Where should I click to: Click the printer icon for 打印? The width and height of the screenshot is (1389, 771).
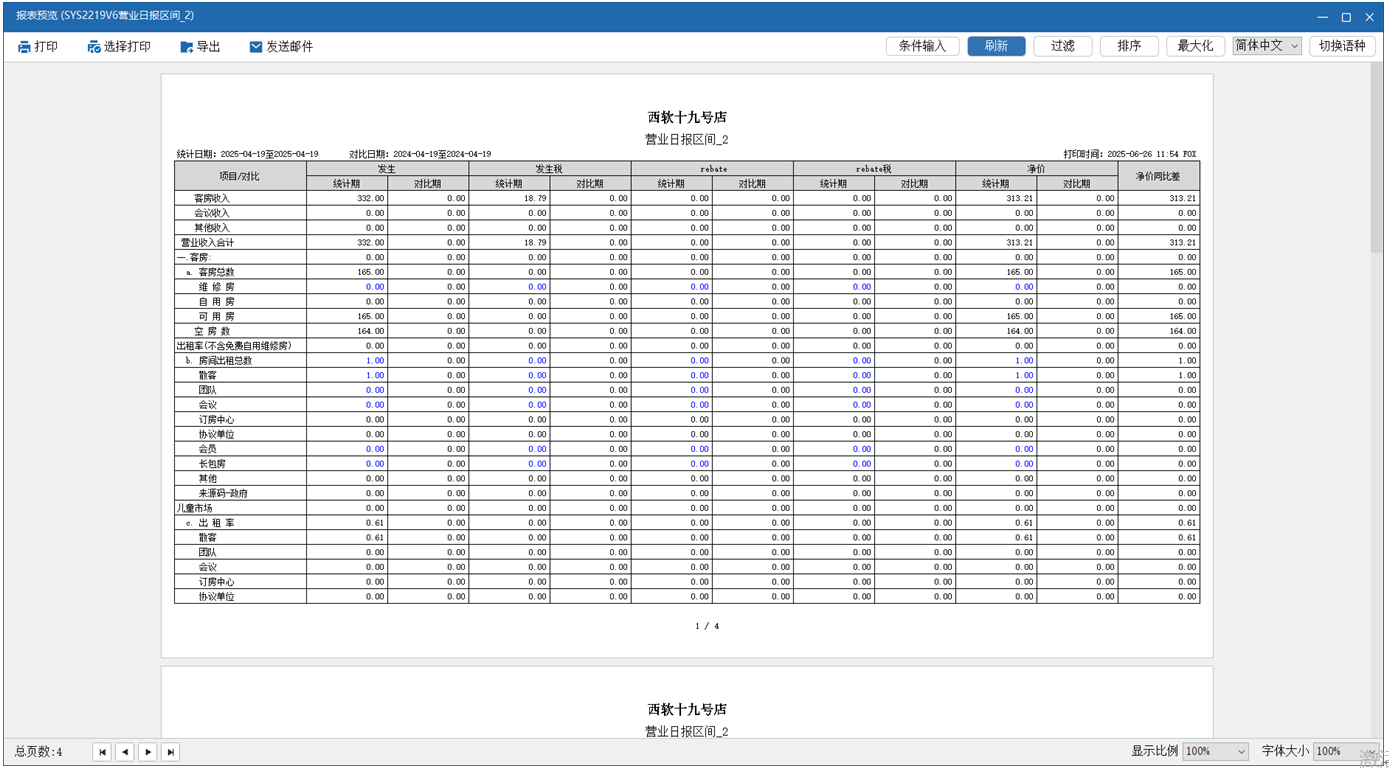[x=24, y=47]
